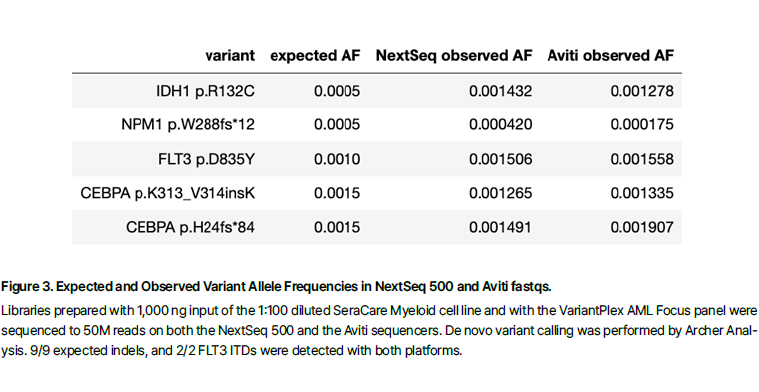Click Aviti value 0.001278 for IDH1
Screen dimensions: 759x392
click(642, 91)
